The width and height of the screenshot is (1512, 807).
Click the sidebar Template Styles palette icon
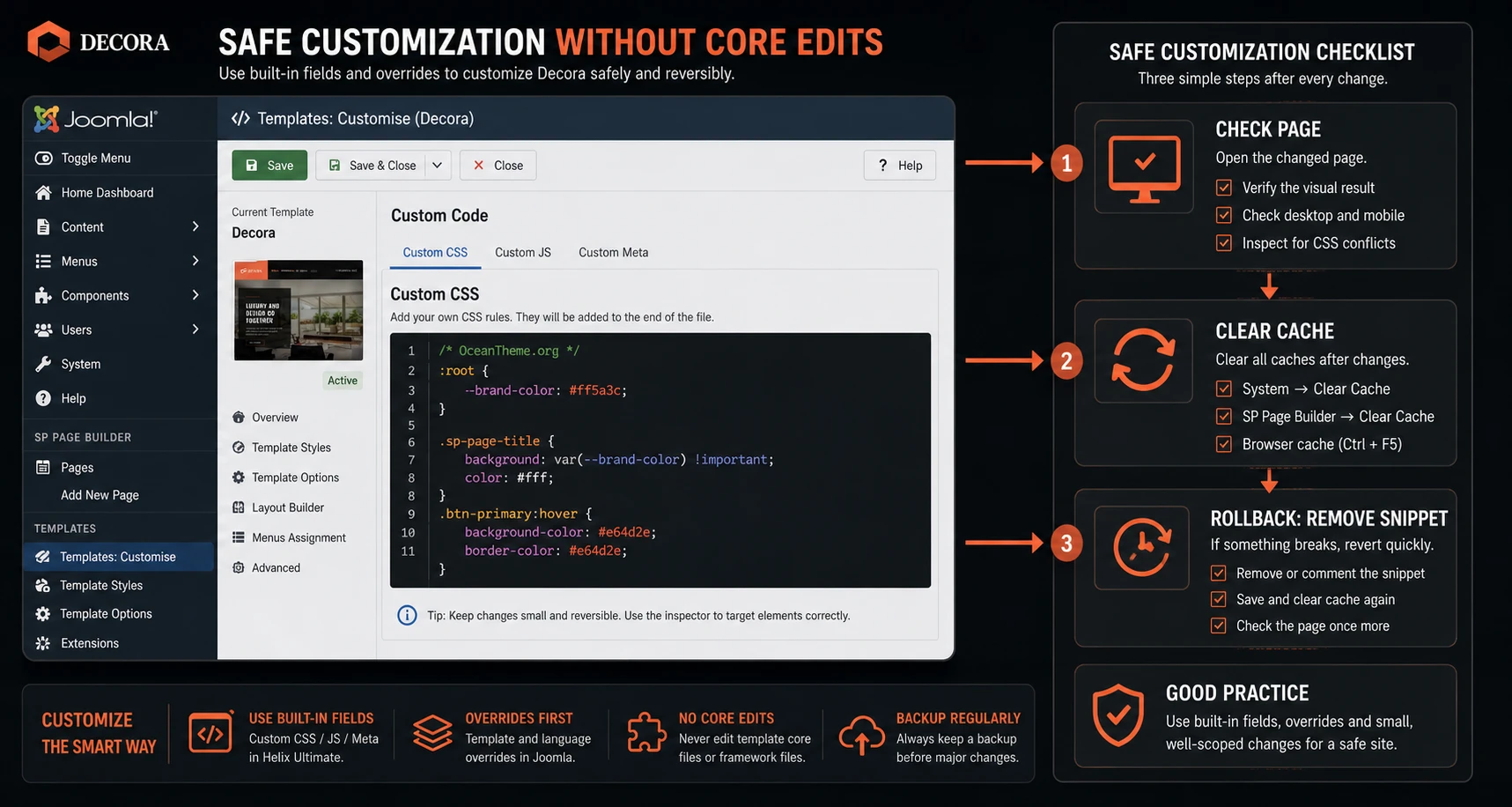pos(42,585)
